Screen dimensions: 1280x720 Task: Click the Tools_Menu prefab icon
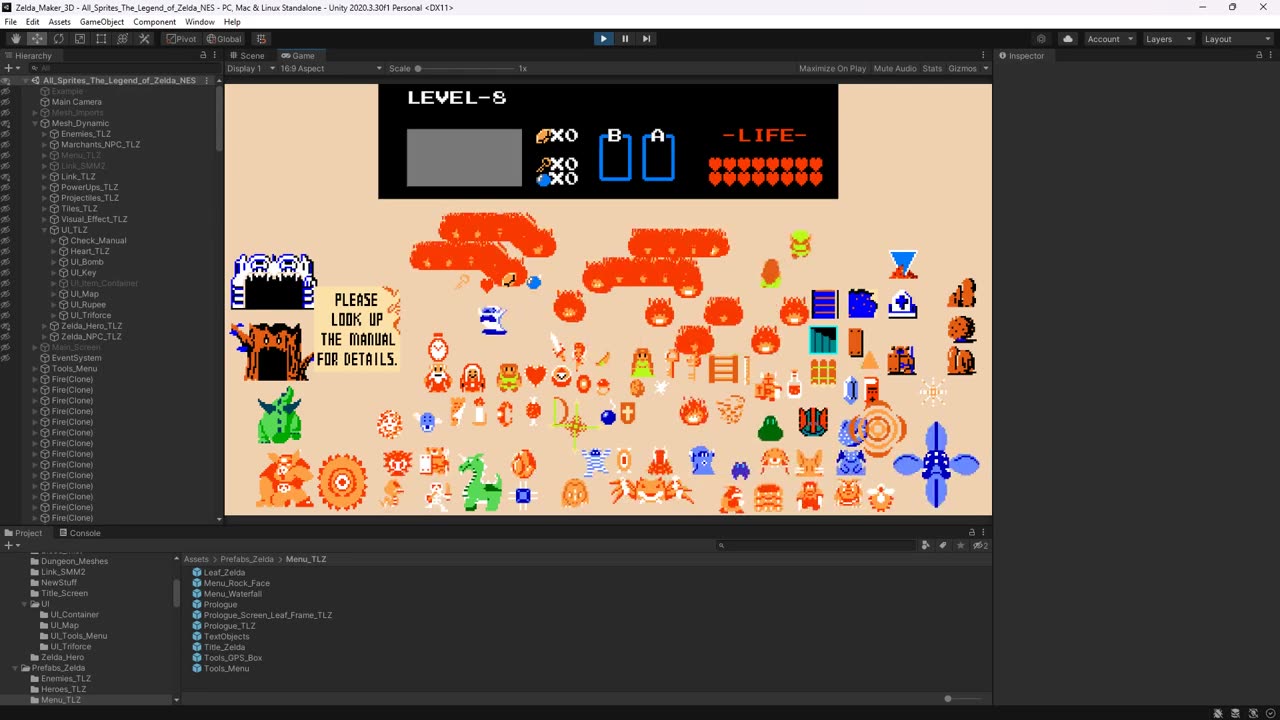pos(197,668)
